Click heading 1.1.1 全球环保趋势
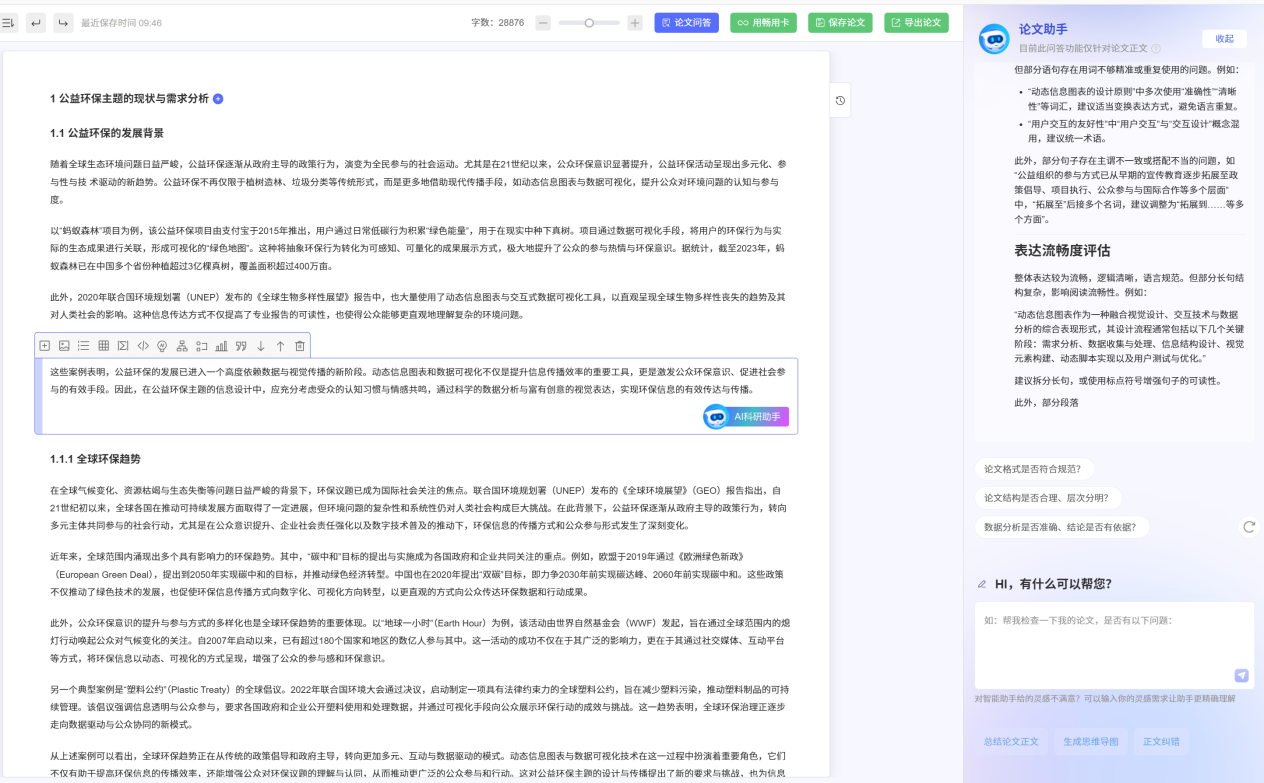 [95, 459]
